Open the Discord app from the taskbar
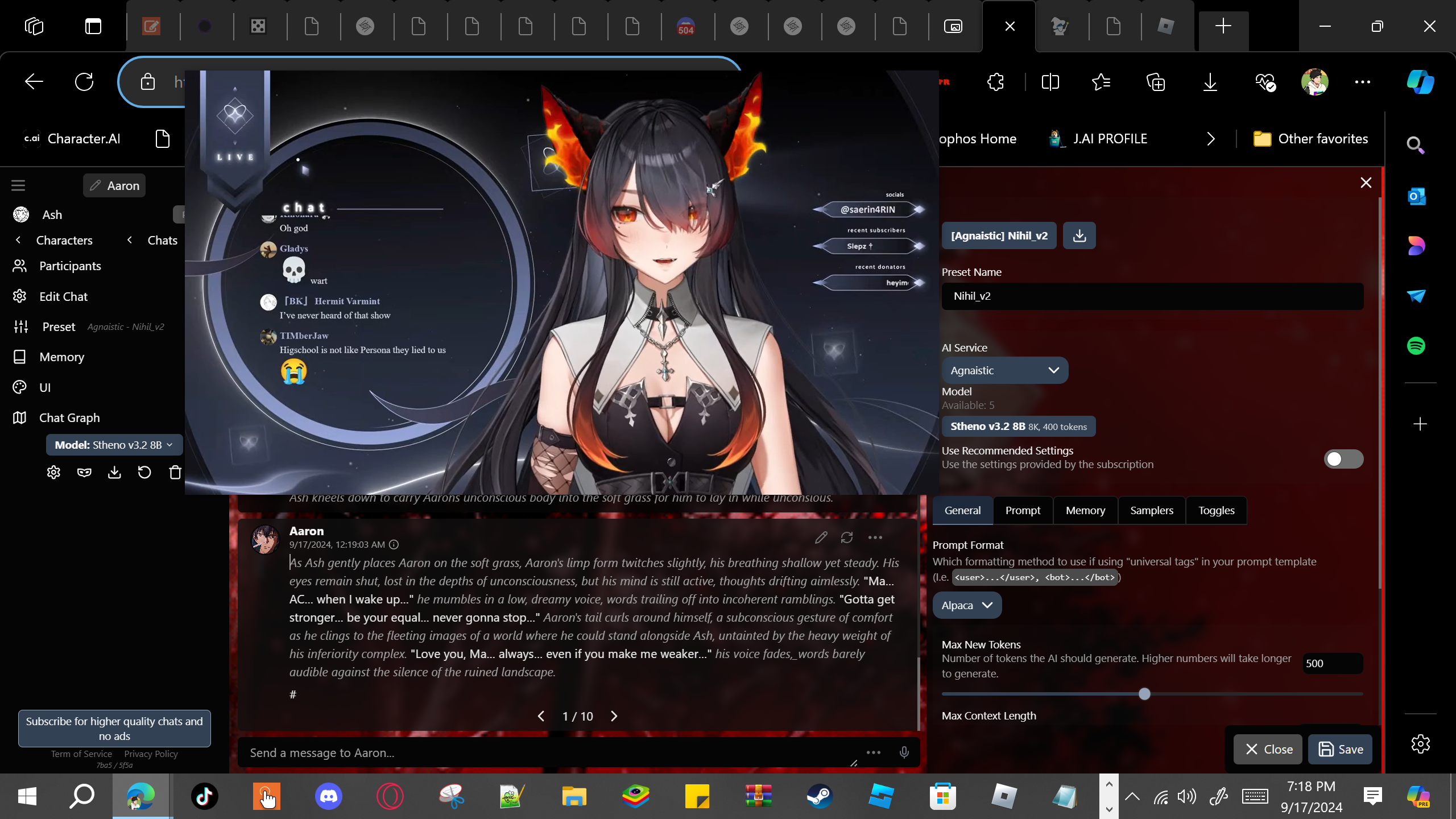This screenshot has width=1456, height=819. (328, 796)
